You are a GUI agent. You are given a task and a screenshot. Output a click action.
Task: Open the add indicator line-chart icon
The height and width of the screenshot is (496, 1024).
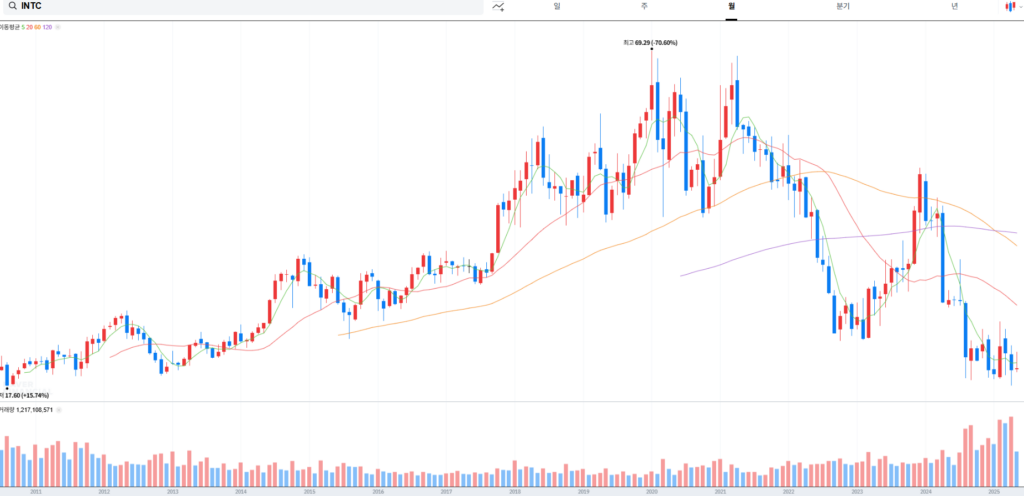click(499, 6)
